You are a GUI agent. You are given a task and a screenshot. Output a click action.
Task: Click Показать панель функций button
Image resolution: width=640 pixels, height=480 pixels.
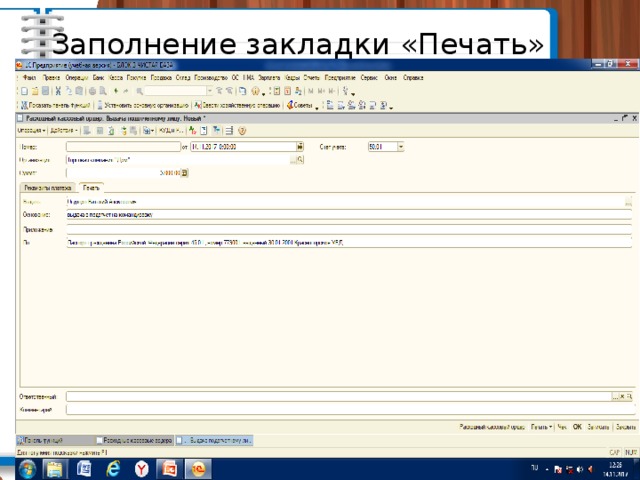[x=56, y=105]
